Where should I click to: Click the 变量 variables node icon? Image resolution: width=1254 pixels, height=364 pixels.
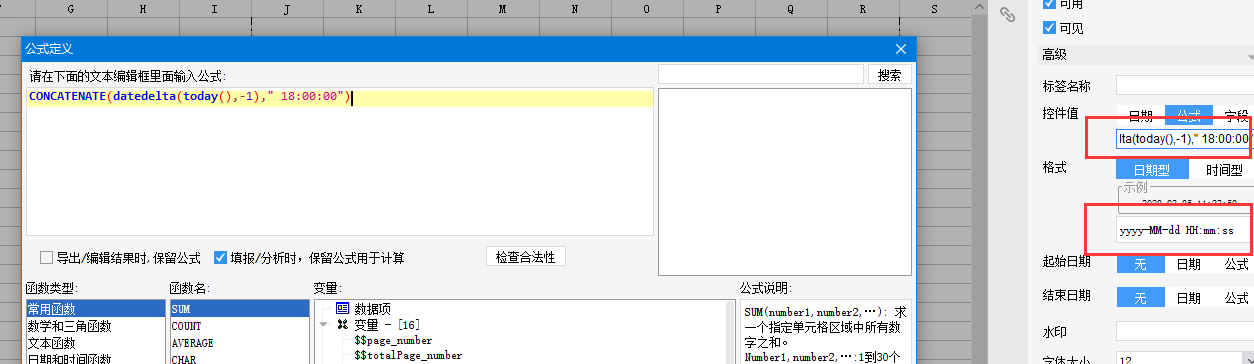(342, 325)
